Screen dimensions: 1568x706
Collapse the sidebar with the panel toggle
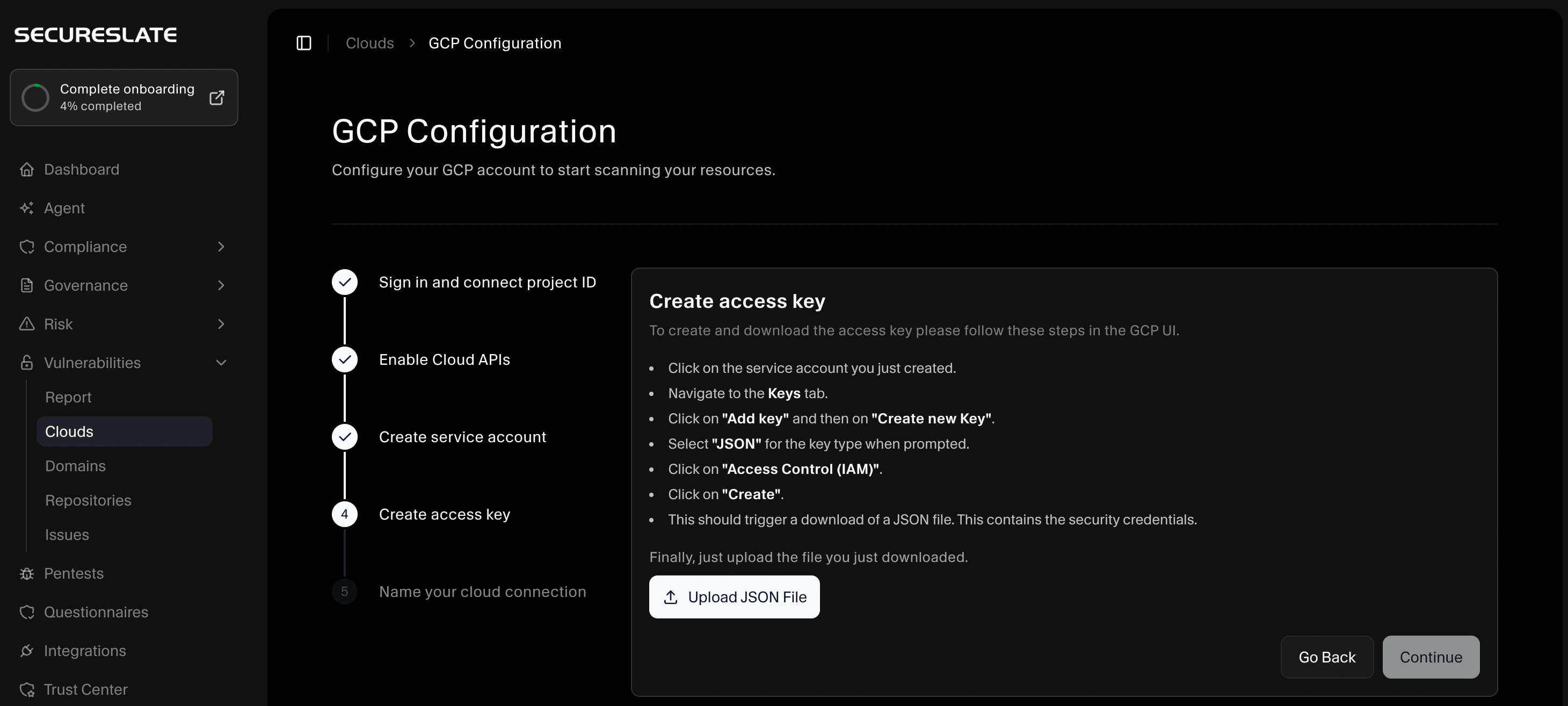(304, 42)
